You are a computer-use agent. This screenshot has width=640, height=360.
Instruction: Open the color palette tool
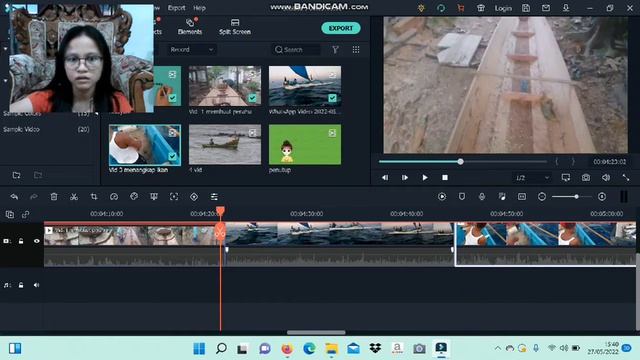coord(134,197)
